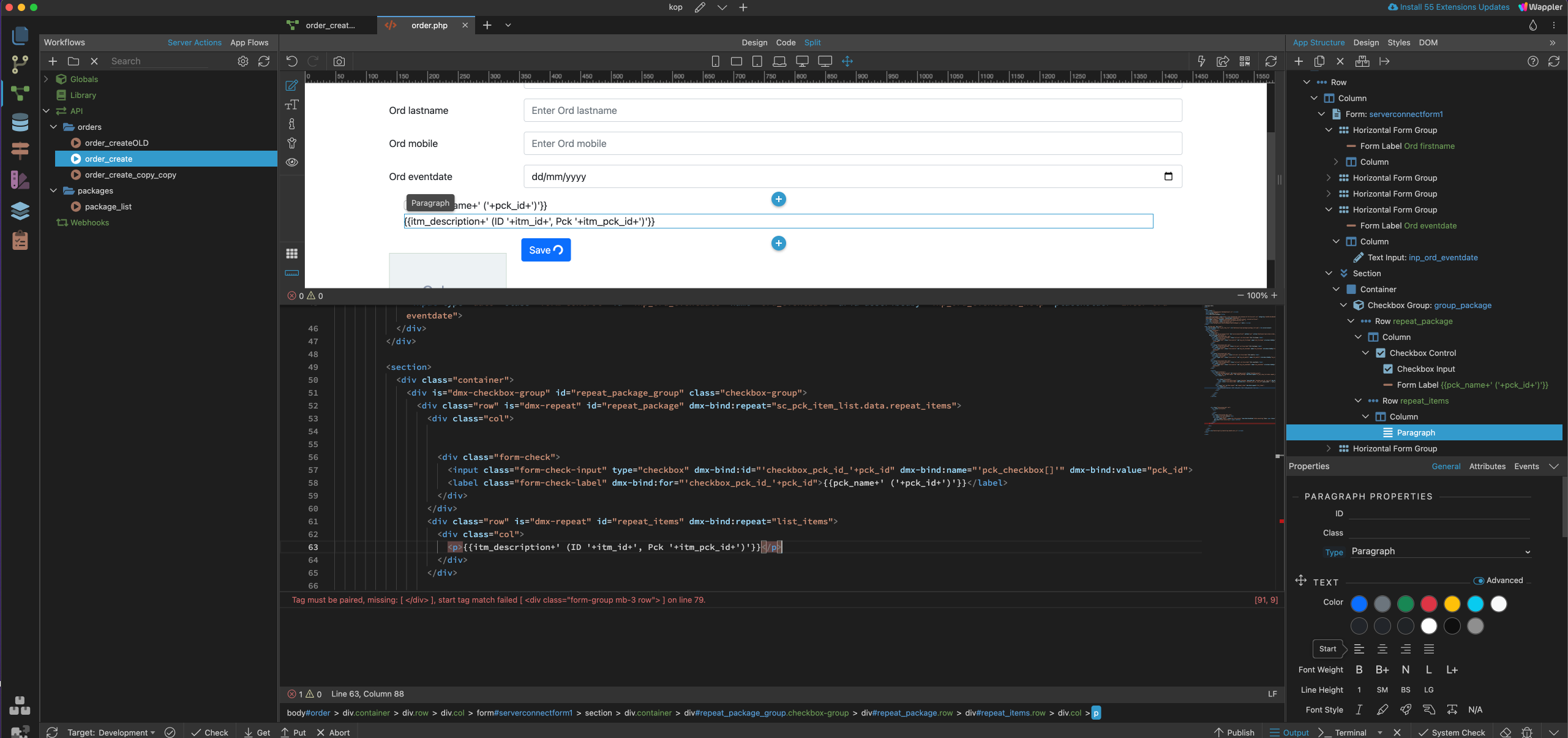This screenshot has width=1568, height=738.
Task: Set line height to SM
Action: (1382, 690)
